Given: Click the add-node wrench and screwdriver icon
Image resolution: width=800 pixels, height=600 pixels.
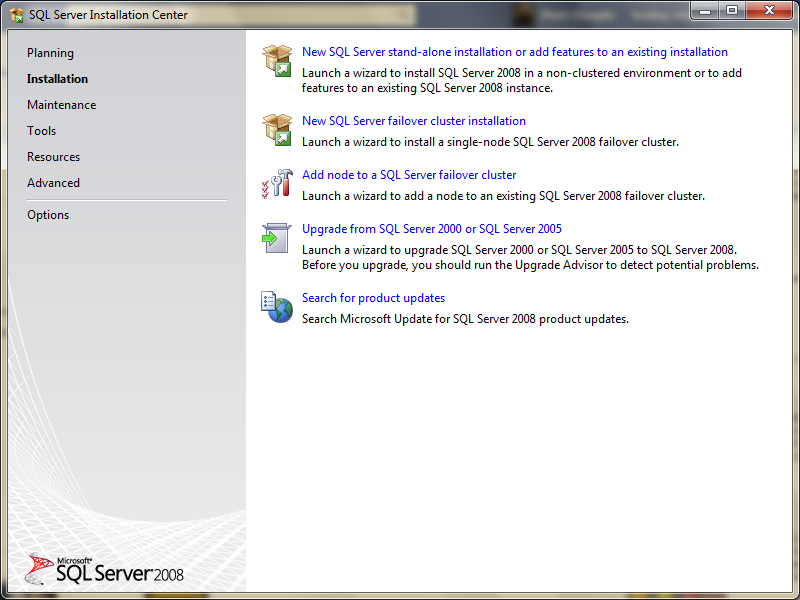Looking at the screenshot, I should click(276, 183).
